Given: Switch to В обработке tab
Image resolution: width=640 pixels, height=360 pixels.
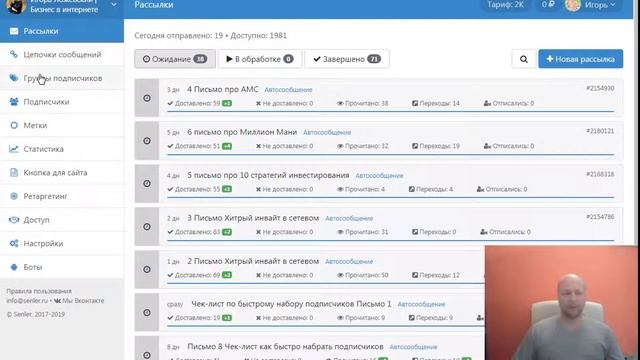Looking at the screenshot, I should 260,59.
